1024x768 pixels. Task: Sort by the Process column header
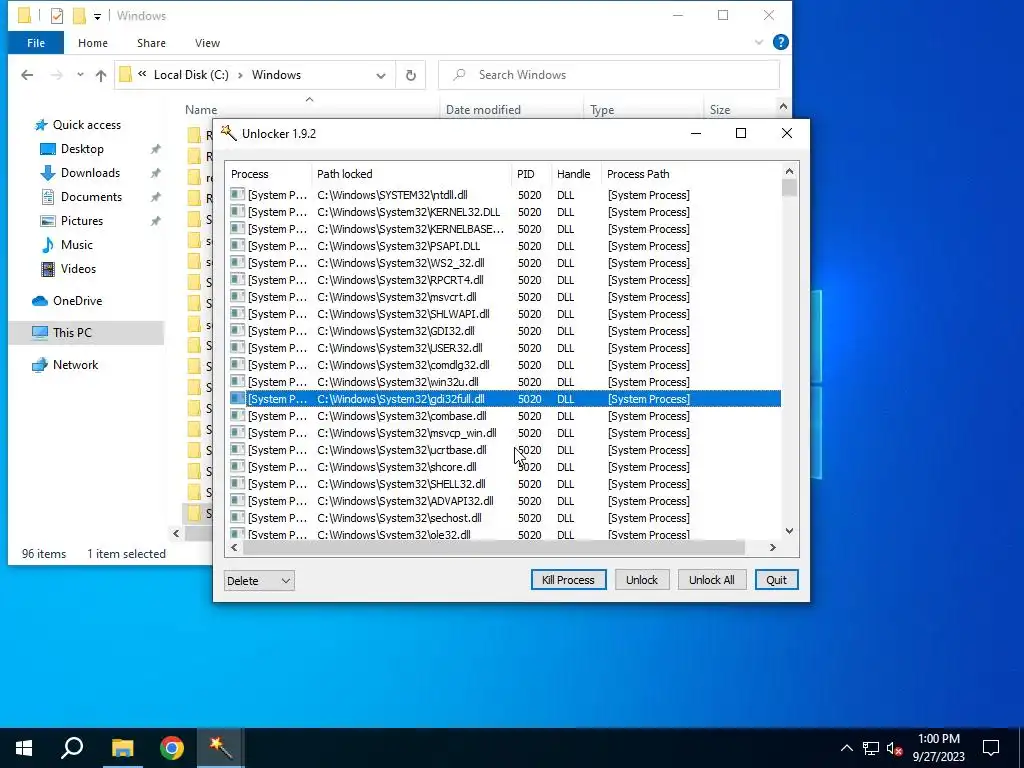click(268, 174)
